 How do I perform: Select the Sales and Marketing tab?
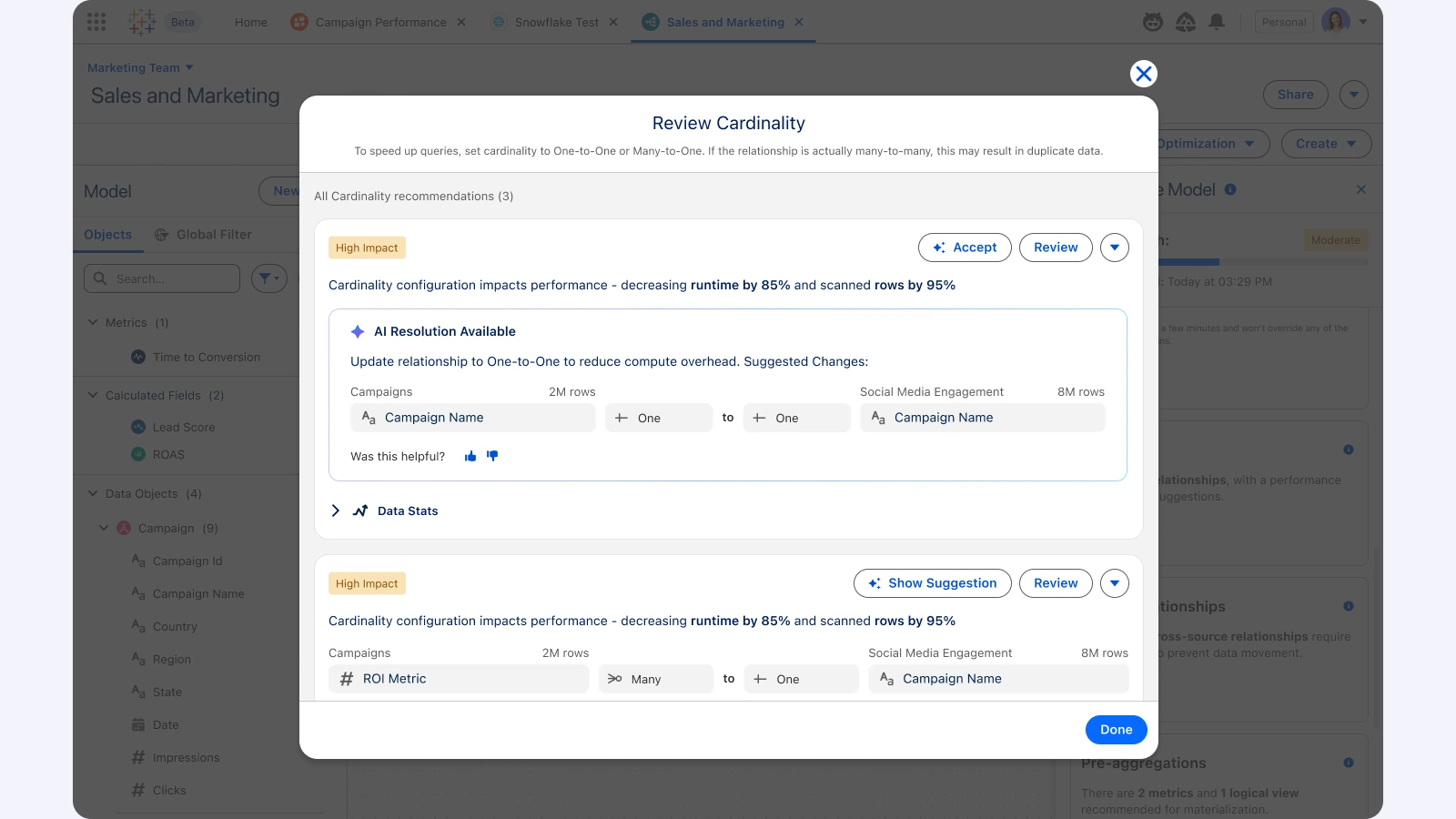click(725, 22)
